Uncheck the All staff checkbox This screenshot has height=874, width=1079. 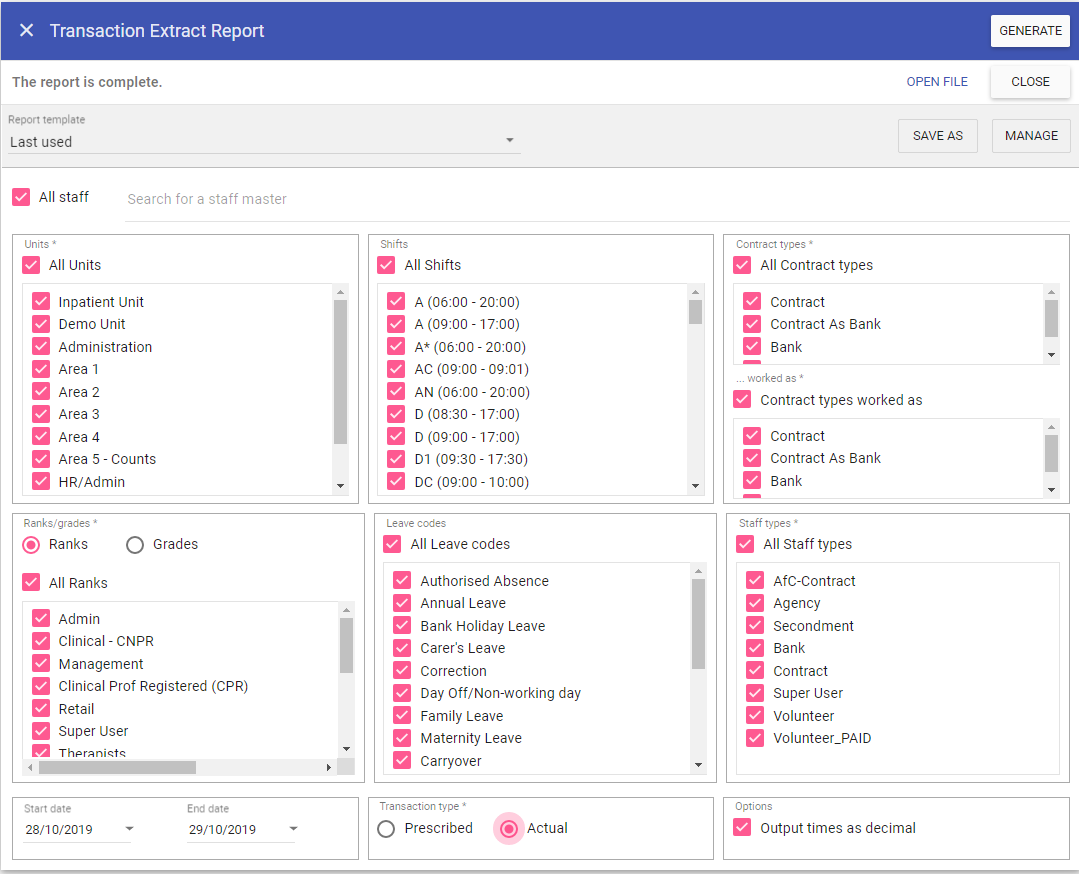(x=21, y=197)
